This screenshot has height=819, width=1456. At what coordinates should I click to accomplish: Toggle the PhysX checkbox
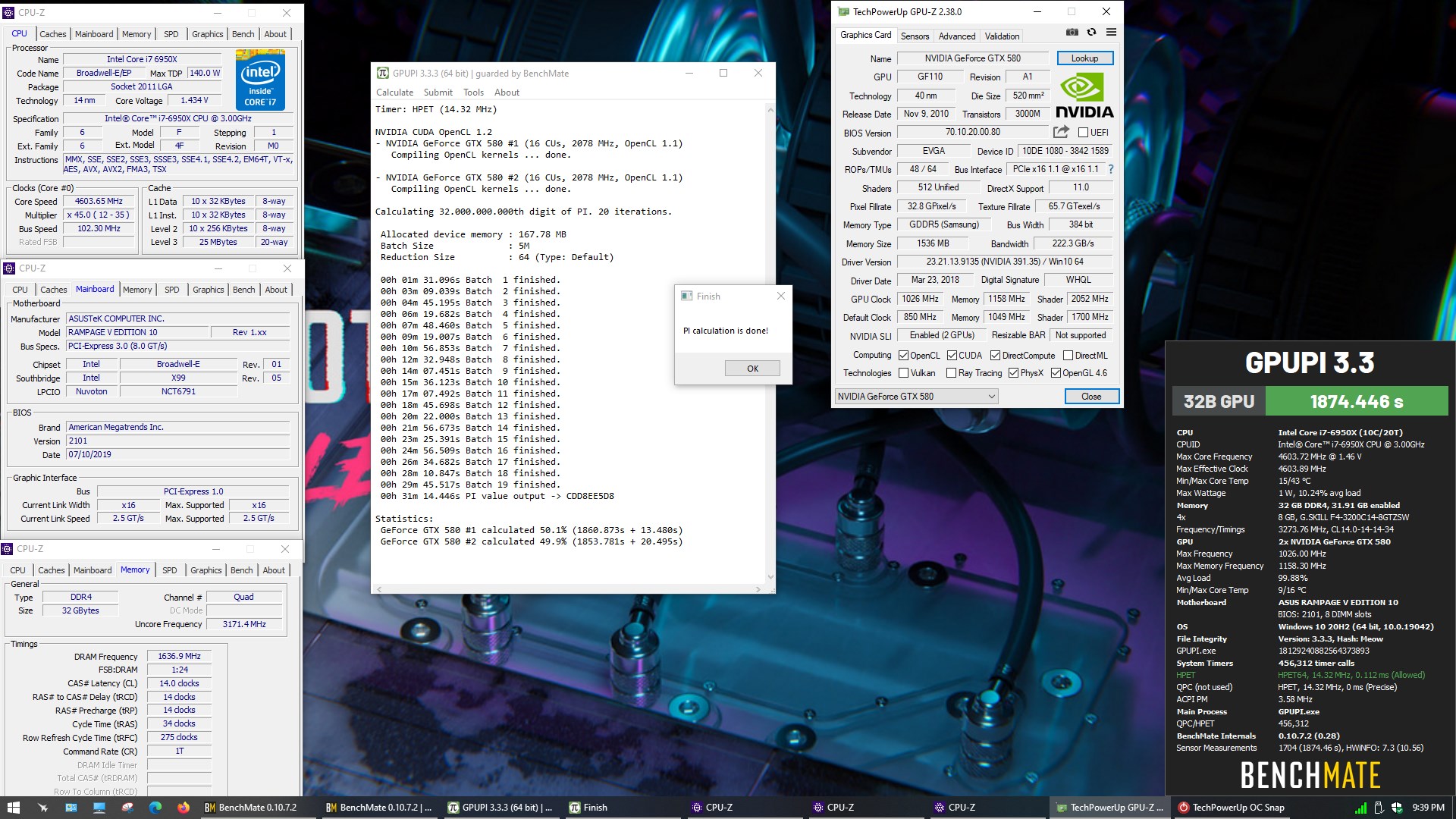point(1013,373)
